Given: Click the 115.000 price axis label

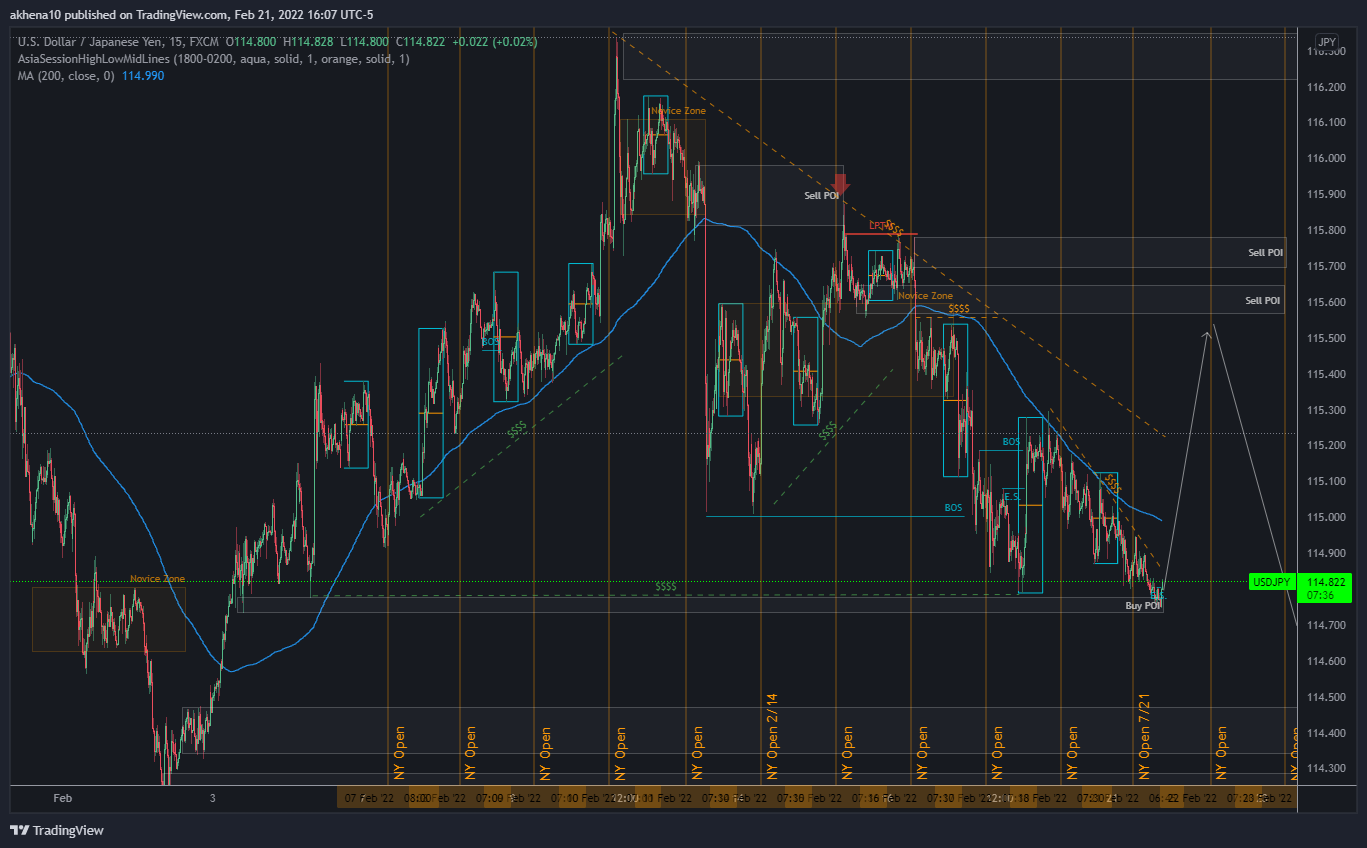Looking at the screenshot, I should coord(1325,518).
